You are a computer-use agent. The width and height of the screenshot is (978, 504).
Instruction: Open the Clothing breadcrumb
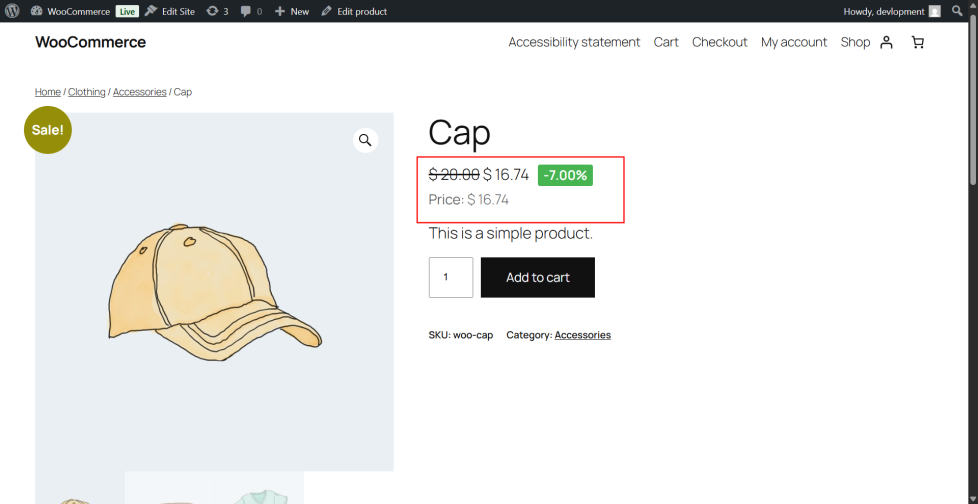(87, 92)
